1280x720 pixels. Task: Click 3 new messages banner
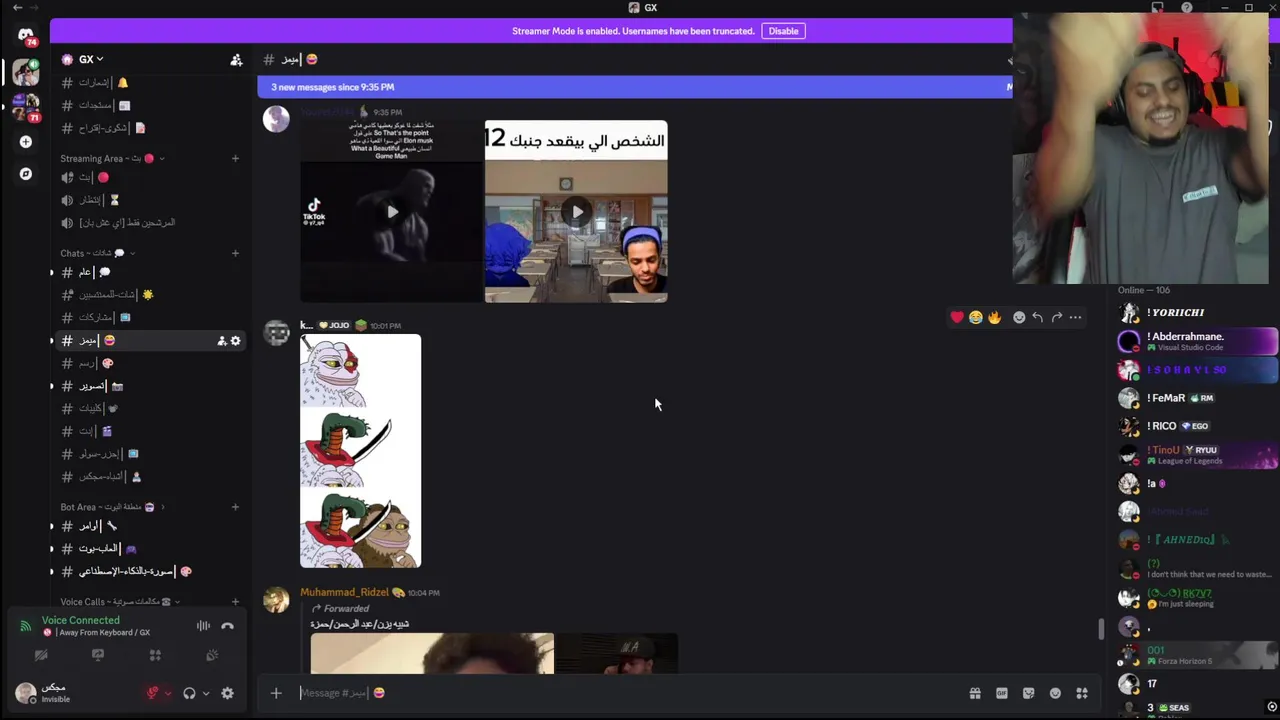tap(634, 87)
